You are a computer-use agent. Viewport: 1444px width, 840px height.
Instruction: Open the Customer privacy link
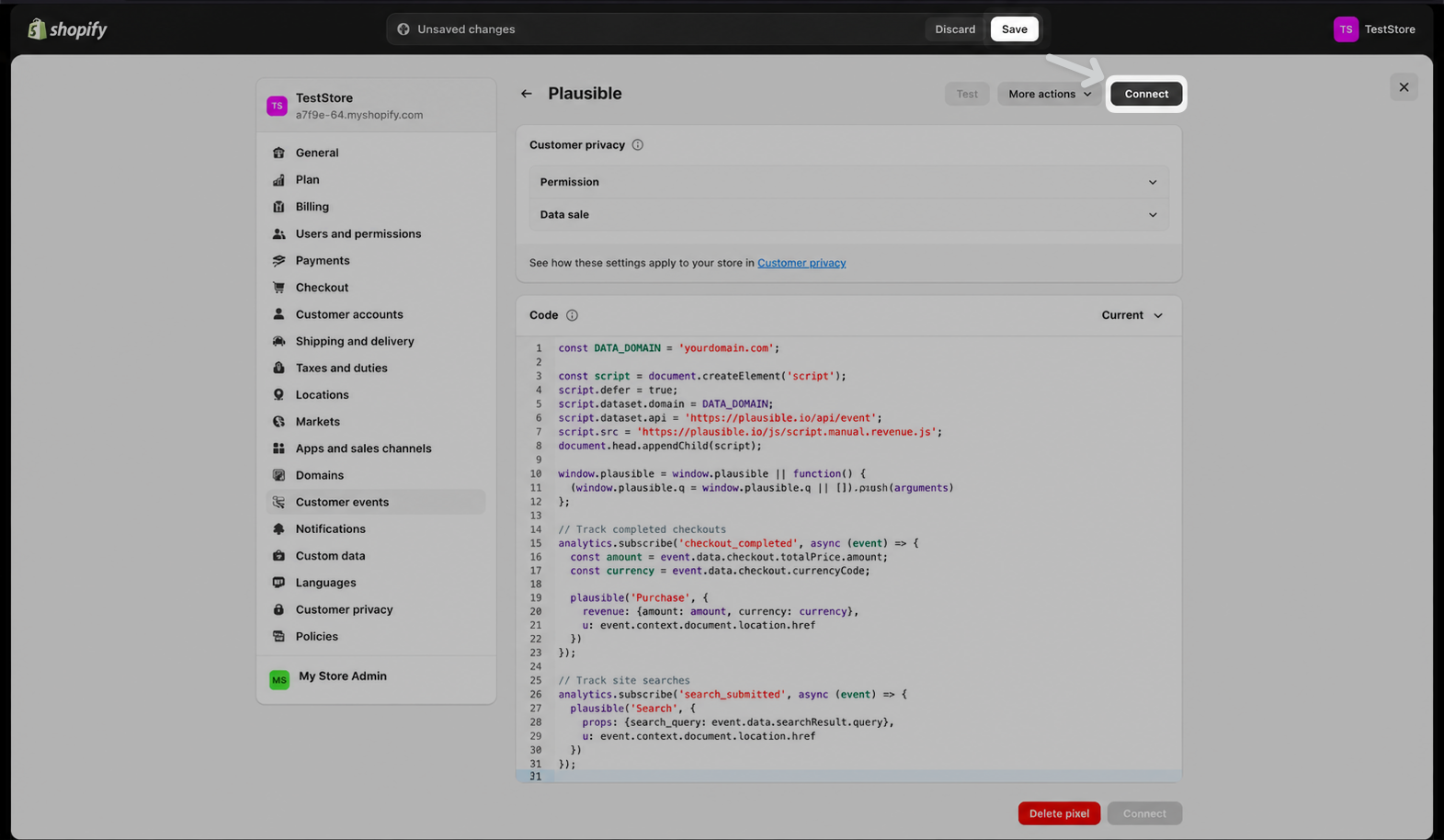pos(802,263)
